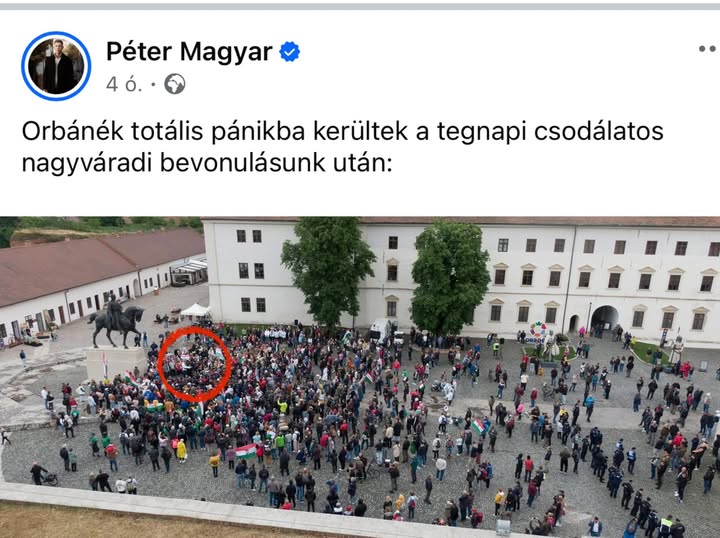The width and height of the screenshot is (720, 538).
Task: Open the Péter Magyar profile name link
Action: point(189,51)
